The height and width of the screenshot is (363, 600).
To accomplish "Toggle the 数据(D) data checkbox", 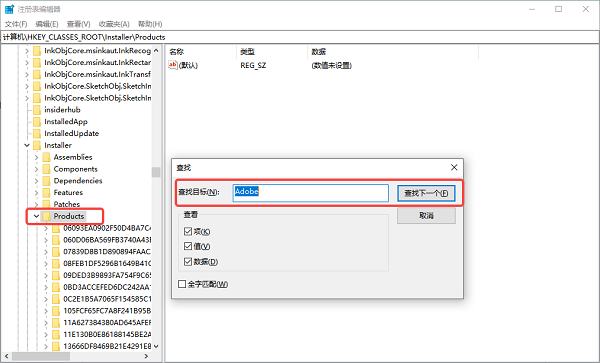I will 188,262.
